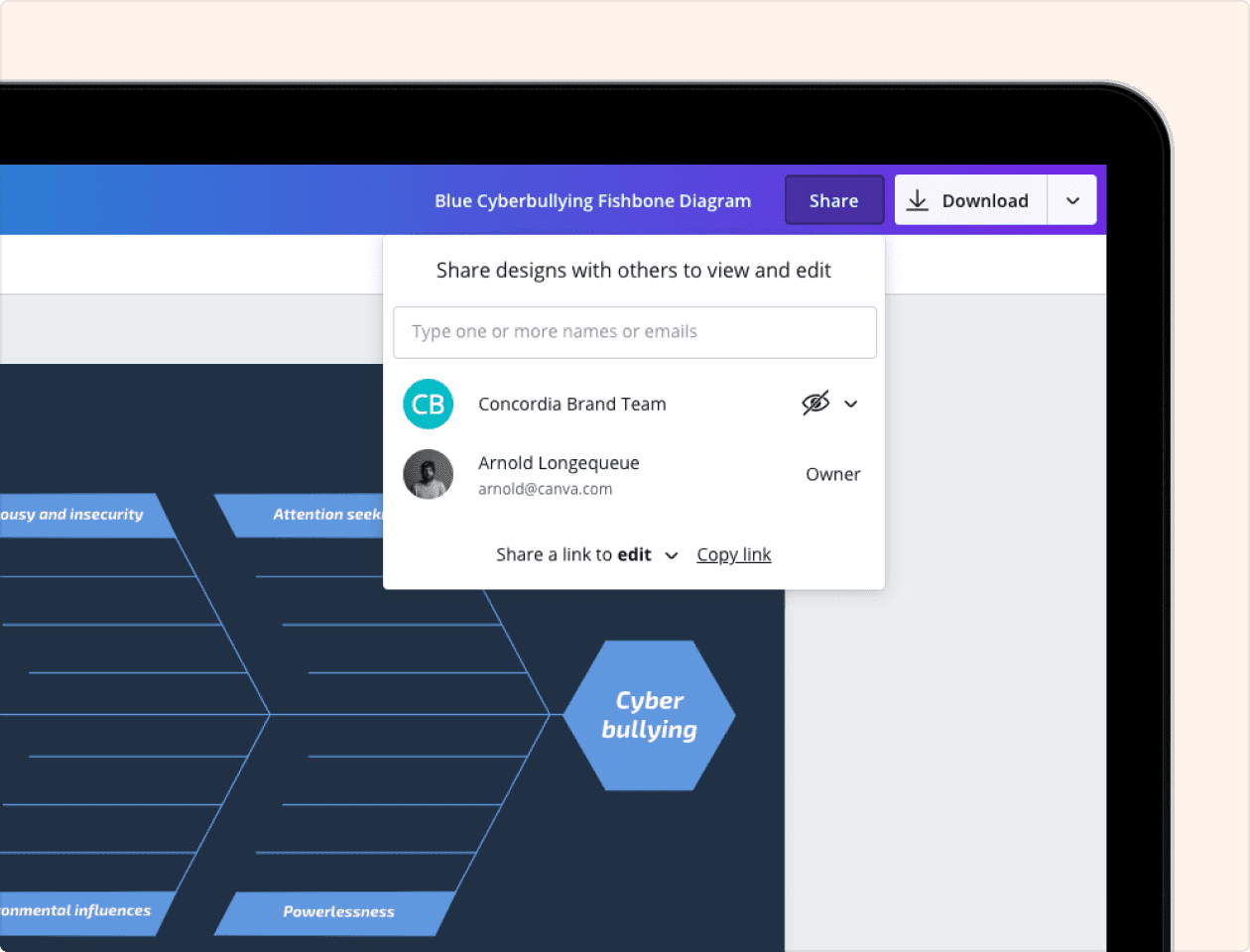Screen dimensions: 1250x952
Task: Open the Concordia Brand Team permission chevron
Action: coord(851,404)
